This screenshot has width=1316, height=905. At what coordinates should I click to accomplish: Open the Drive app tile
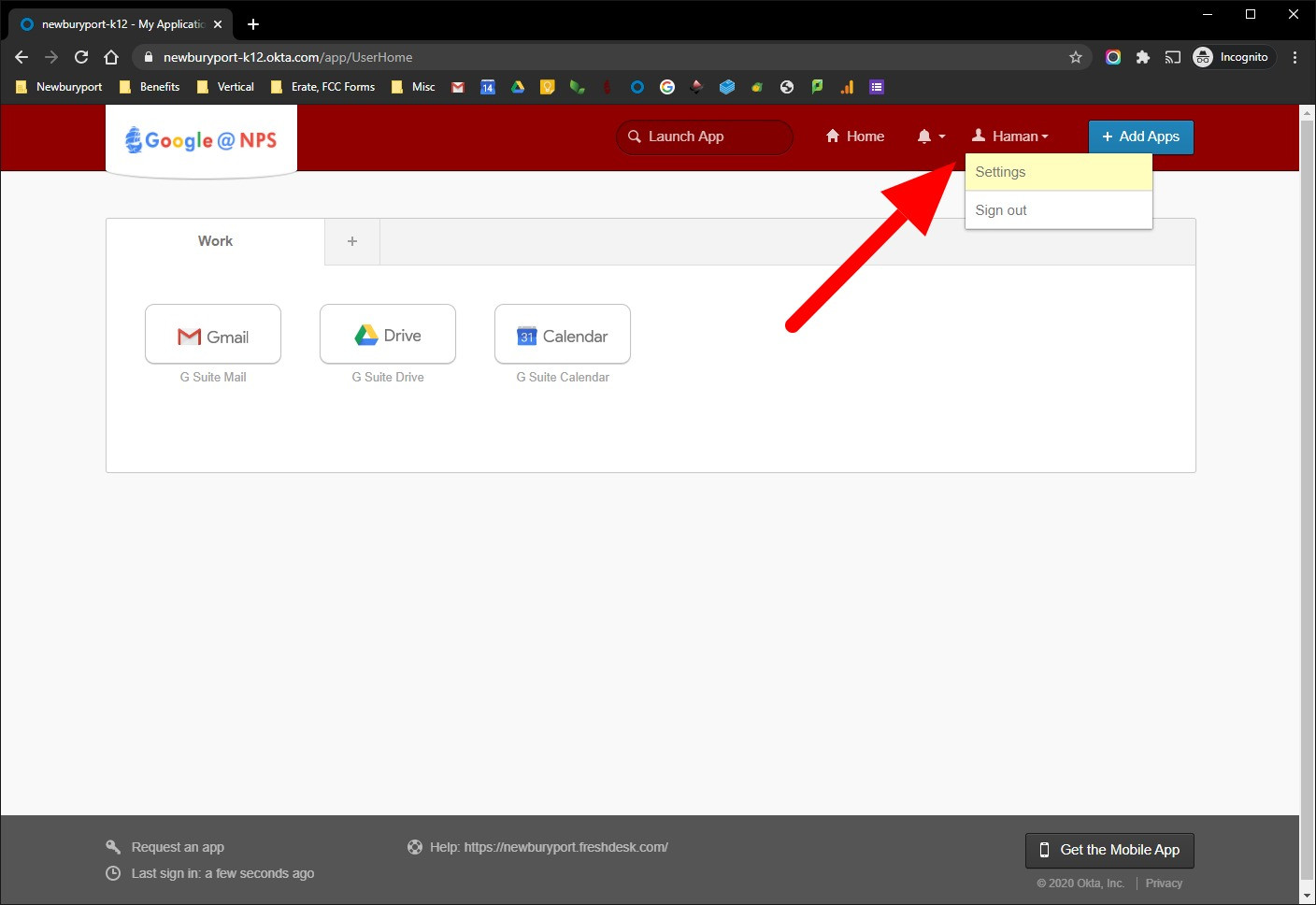[388, 334]
